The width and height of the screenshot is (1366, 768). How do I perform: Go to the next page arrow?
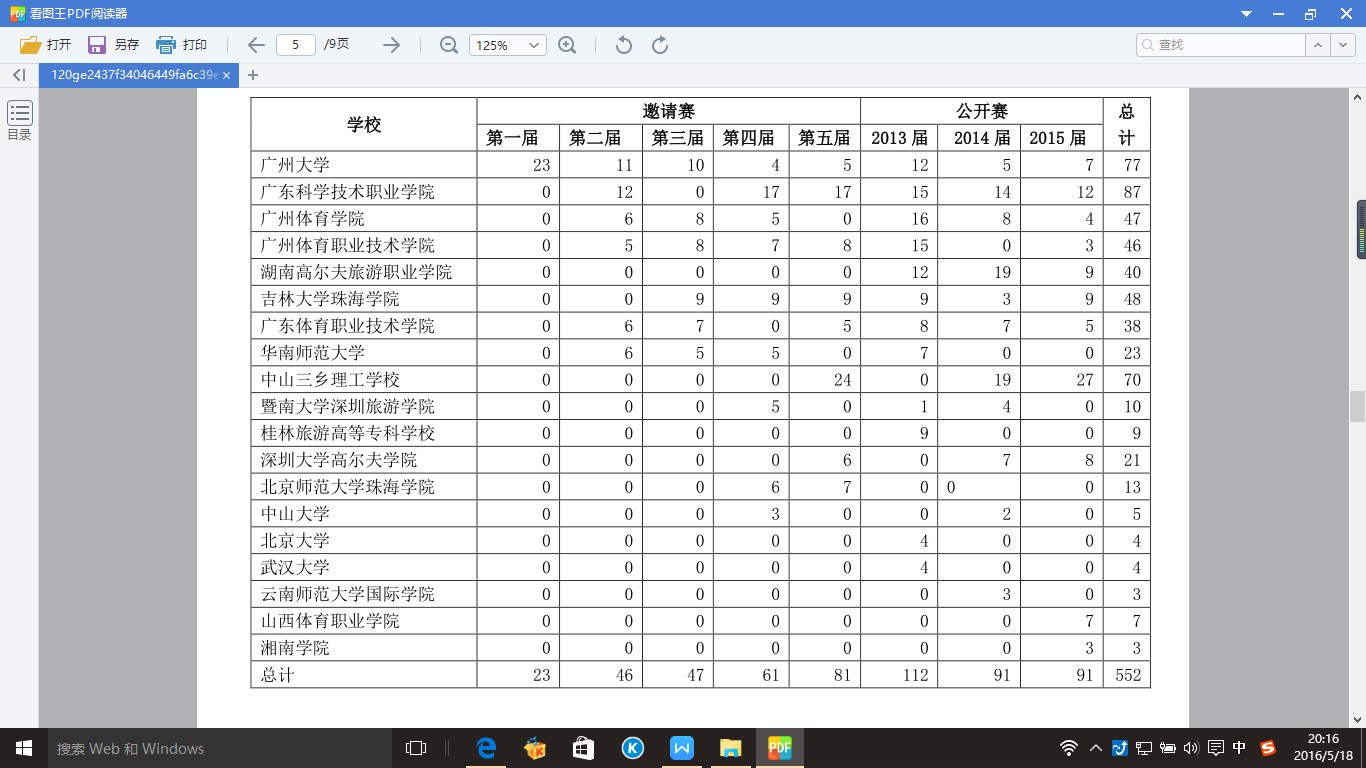pos(391,45)
